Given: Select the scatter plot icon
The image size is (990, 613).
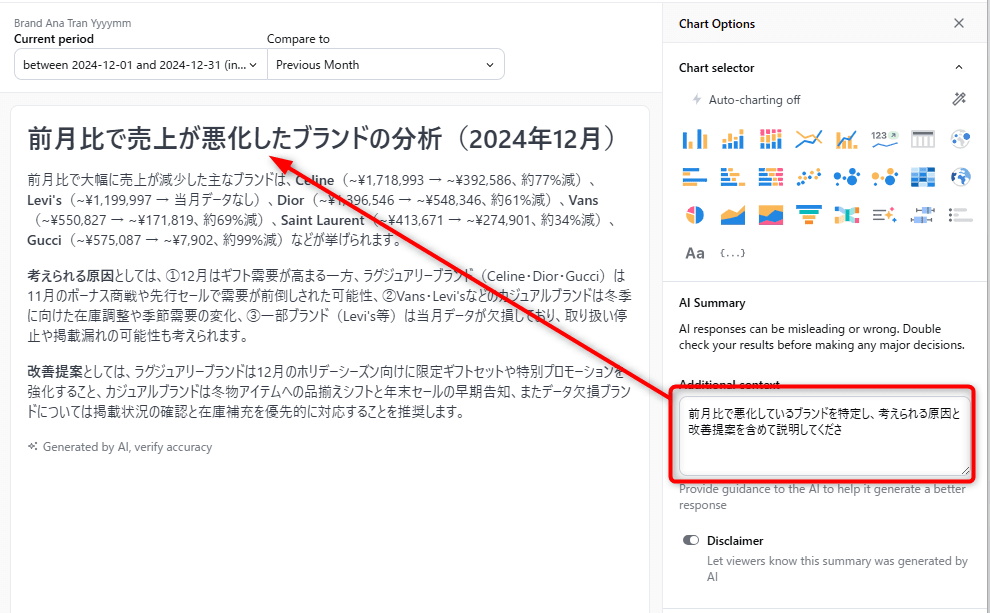Looking at the screenshot, I should click(808, 177).
